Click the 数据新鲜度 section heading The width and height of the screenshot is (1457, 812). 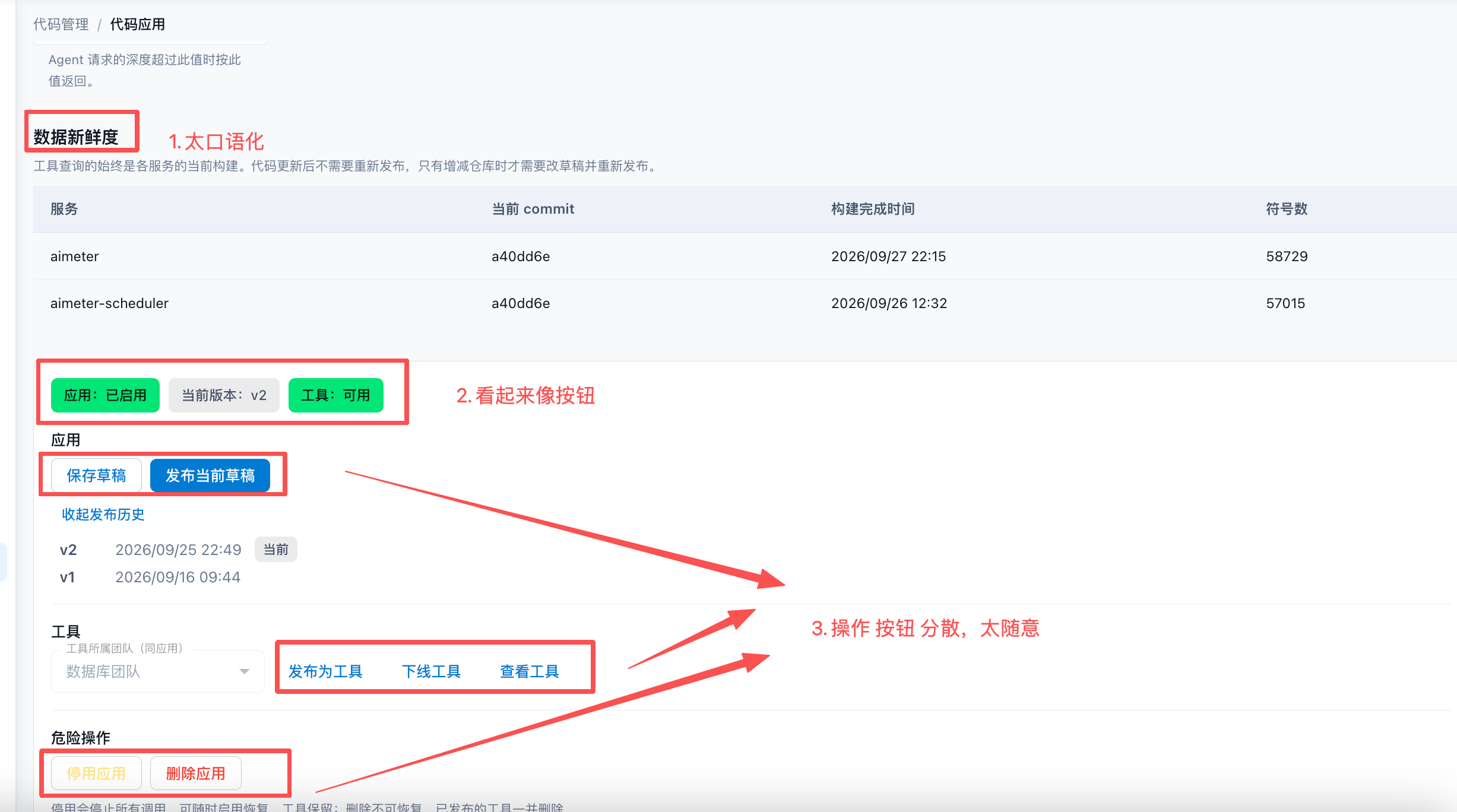pos(76,137)
